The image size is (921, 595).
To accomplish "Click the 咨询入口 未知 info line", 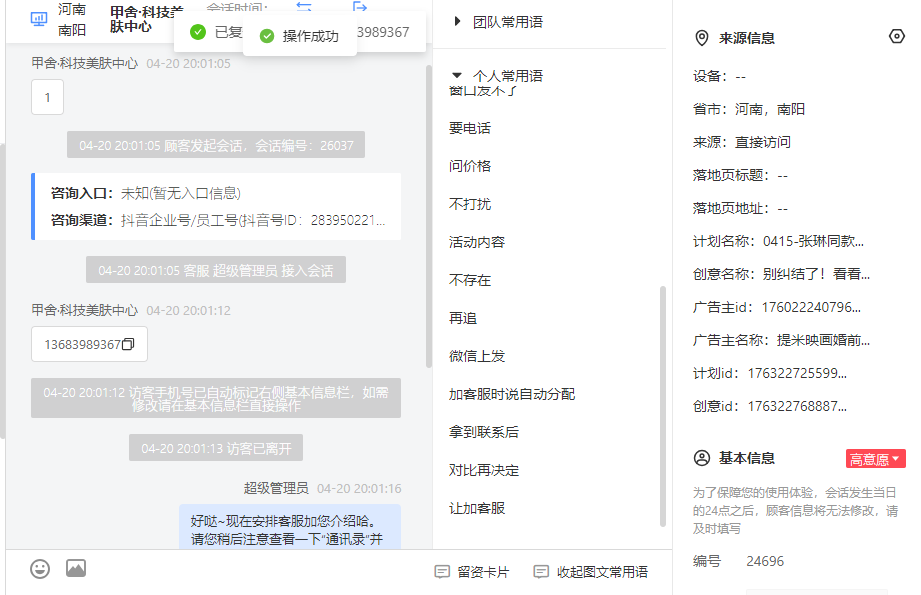I will pos(146,193).
